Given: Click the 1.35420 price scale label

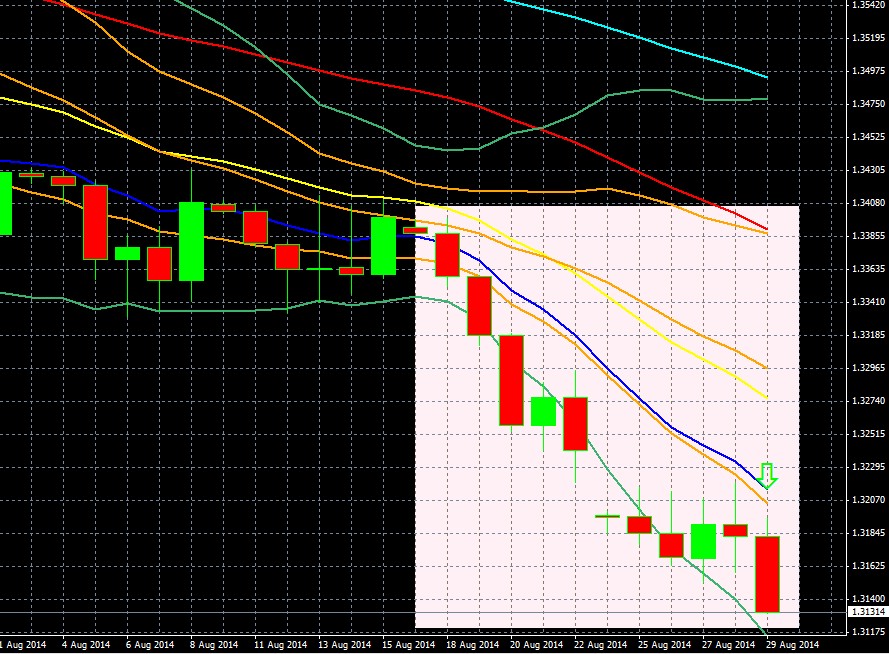Looking at the screenshot, I should pos(864,5).
